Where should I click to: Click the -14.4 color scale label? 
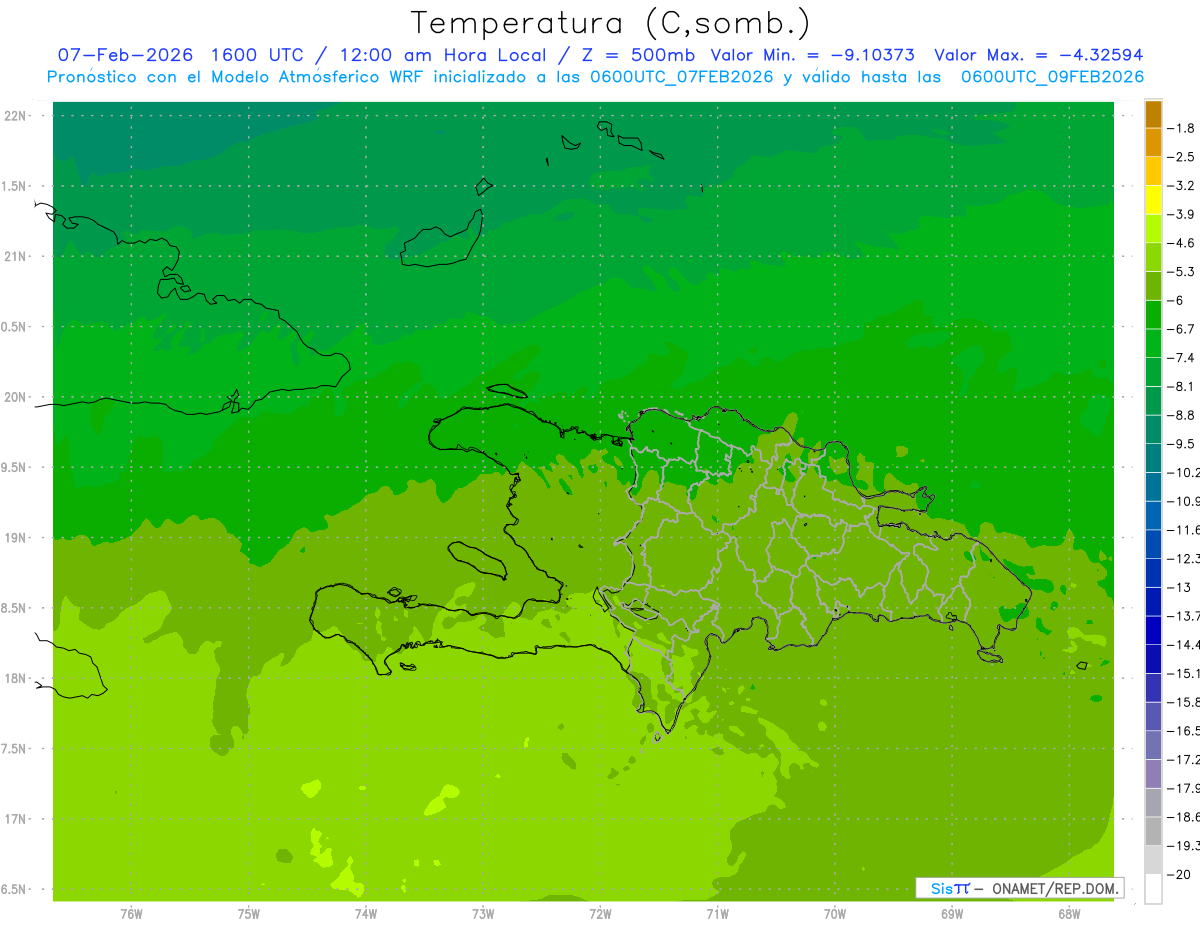[x=1182, y=645]
